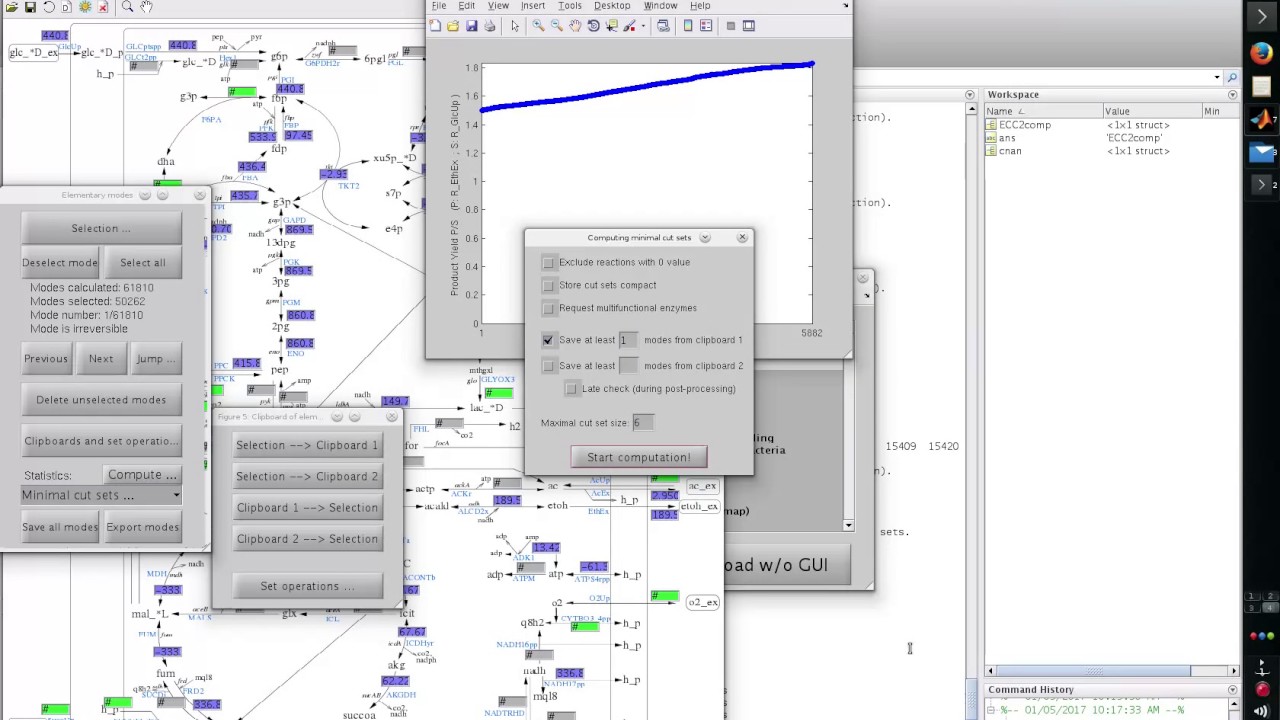Click Selection --> Clipboard 1 button

pyautogui.click(x=307, y=445)
